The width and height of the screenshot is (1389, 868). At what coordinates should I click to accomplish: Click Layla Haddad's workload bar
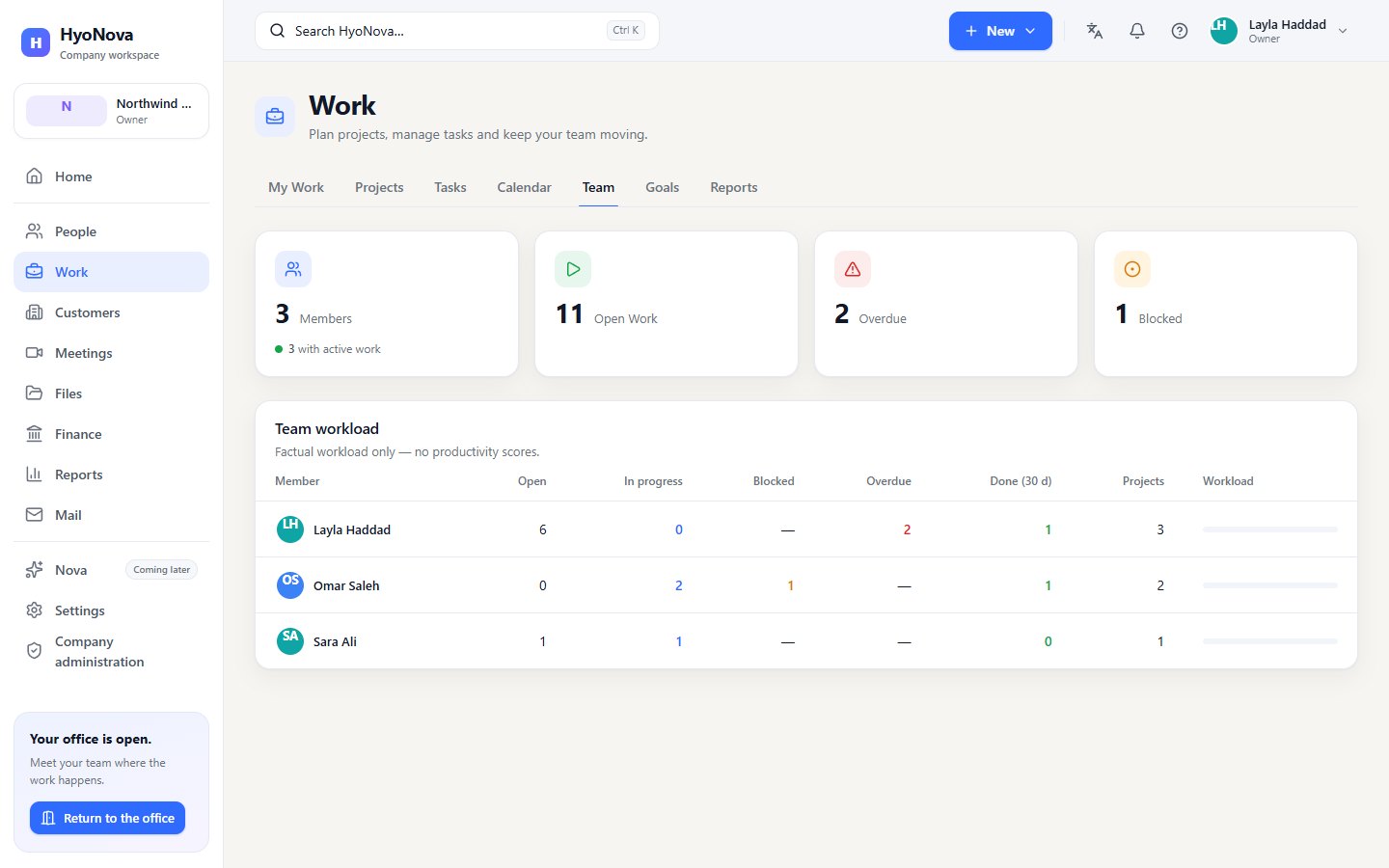point(1270,529)
